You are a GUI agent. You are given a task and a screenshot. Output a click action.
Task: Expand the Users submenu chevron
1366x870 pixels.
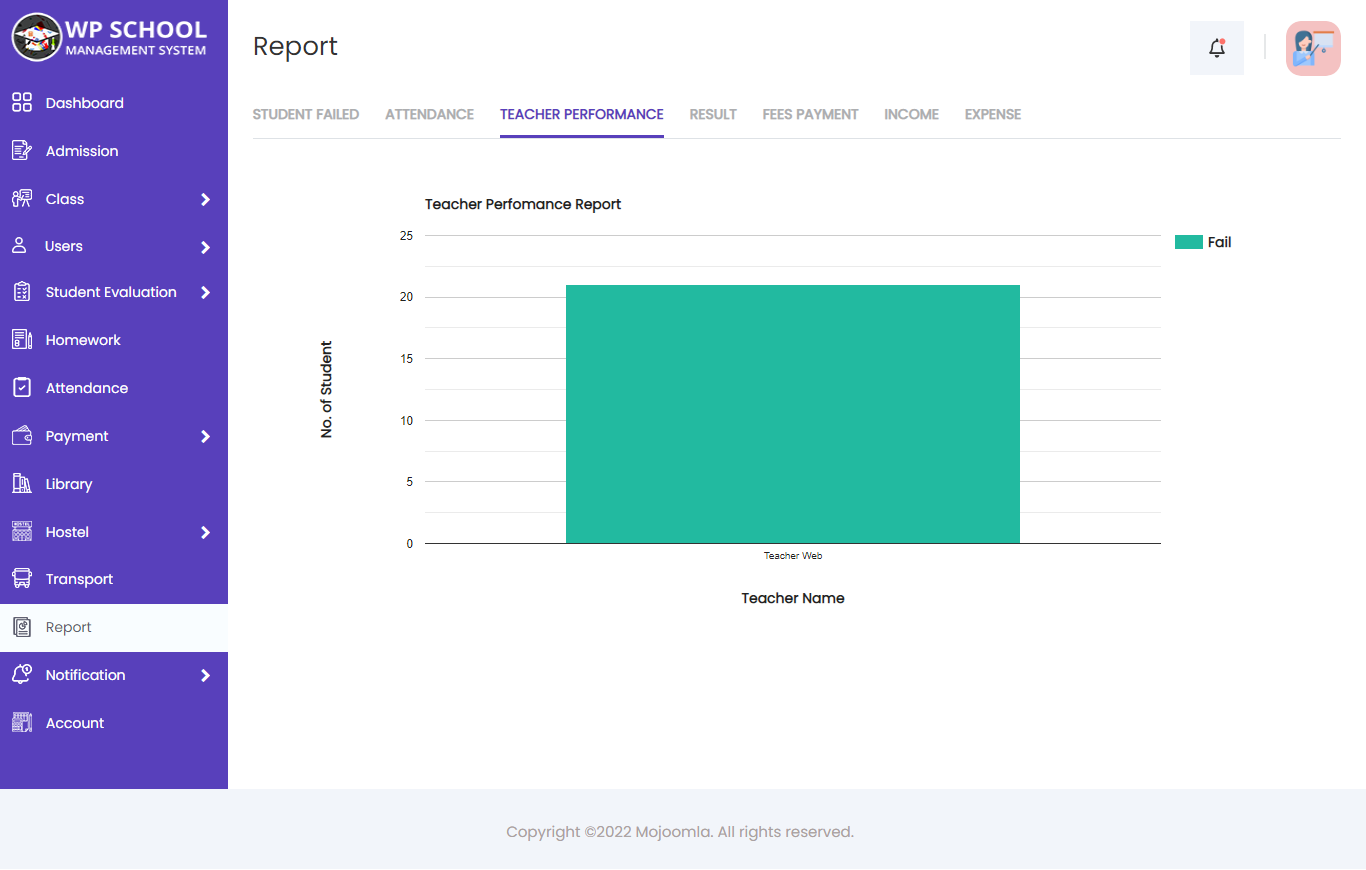pyautogui.click(x=205, y=246)
